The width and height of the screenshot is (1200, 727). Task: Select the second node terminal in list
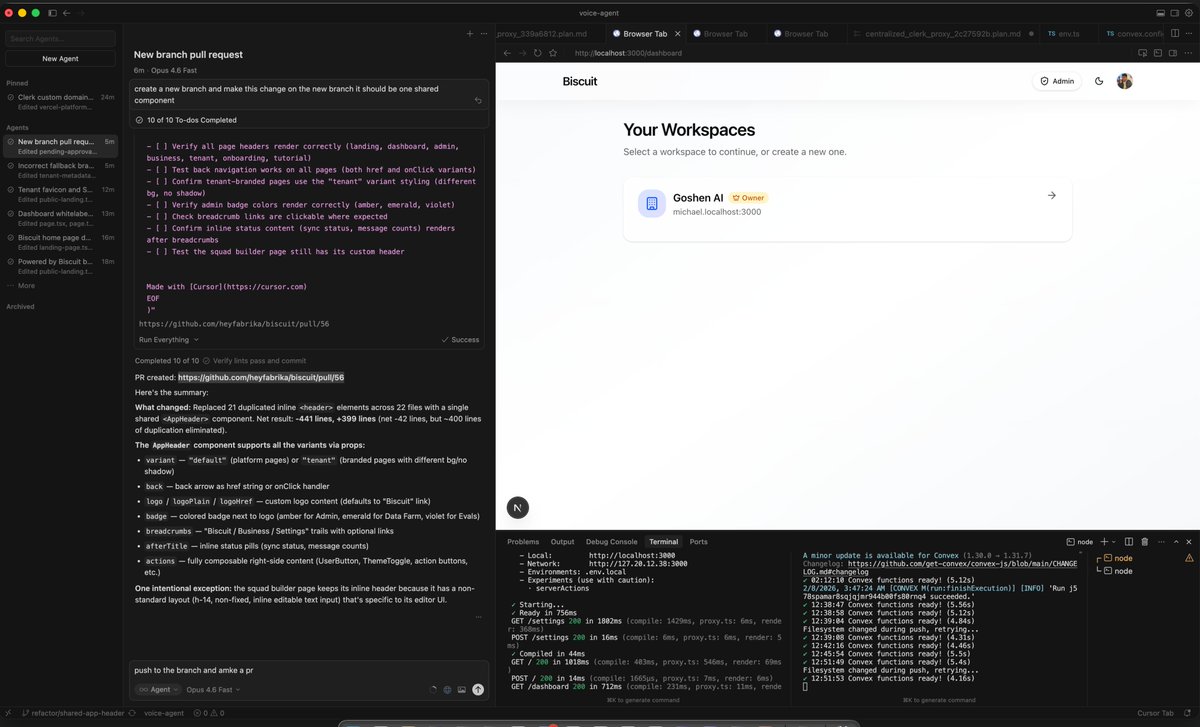[x=1142, y=570]
